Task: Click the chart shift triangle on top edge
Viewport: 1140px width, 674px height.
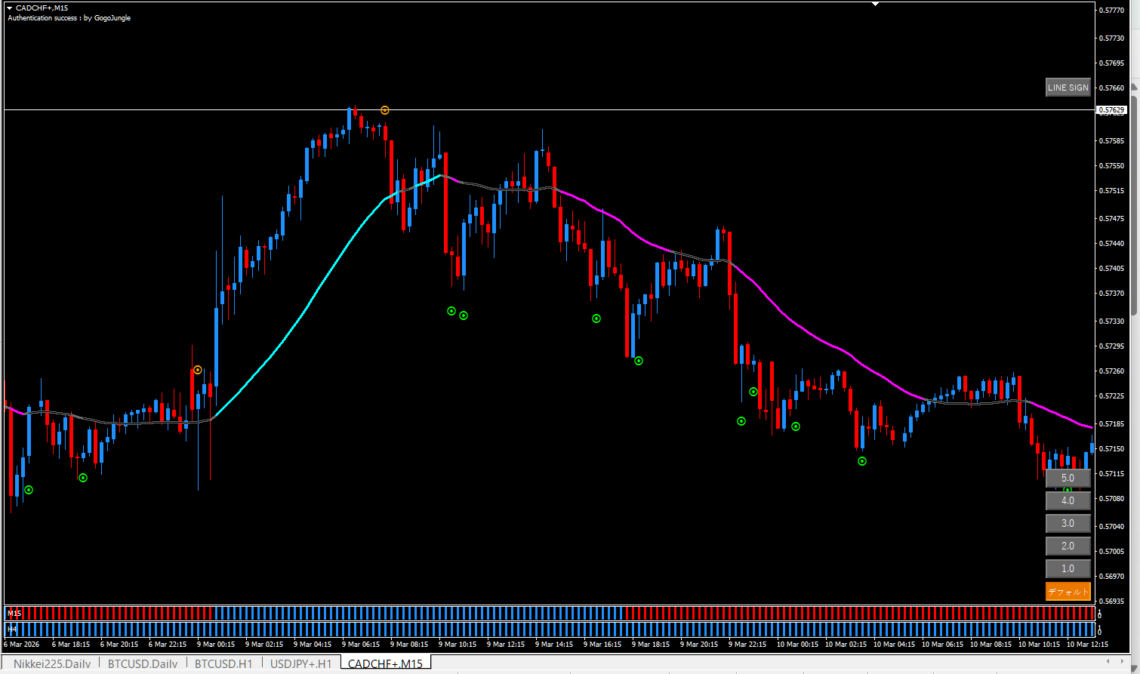Action: 876,4
